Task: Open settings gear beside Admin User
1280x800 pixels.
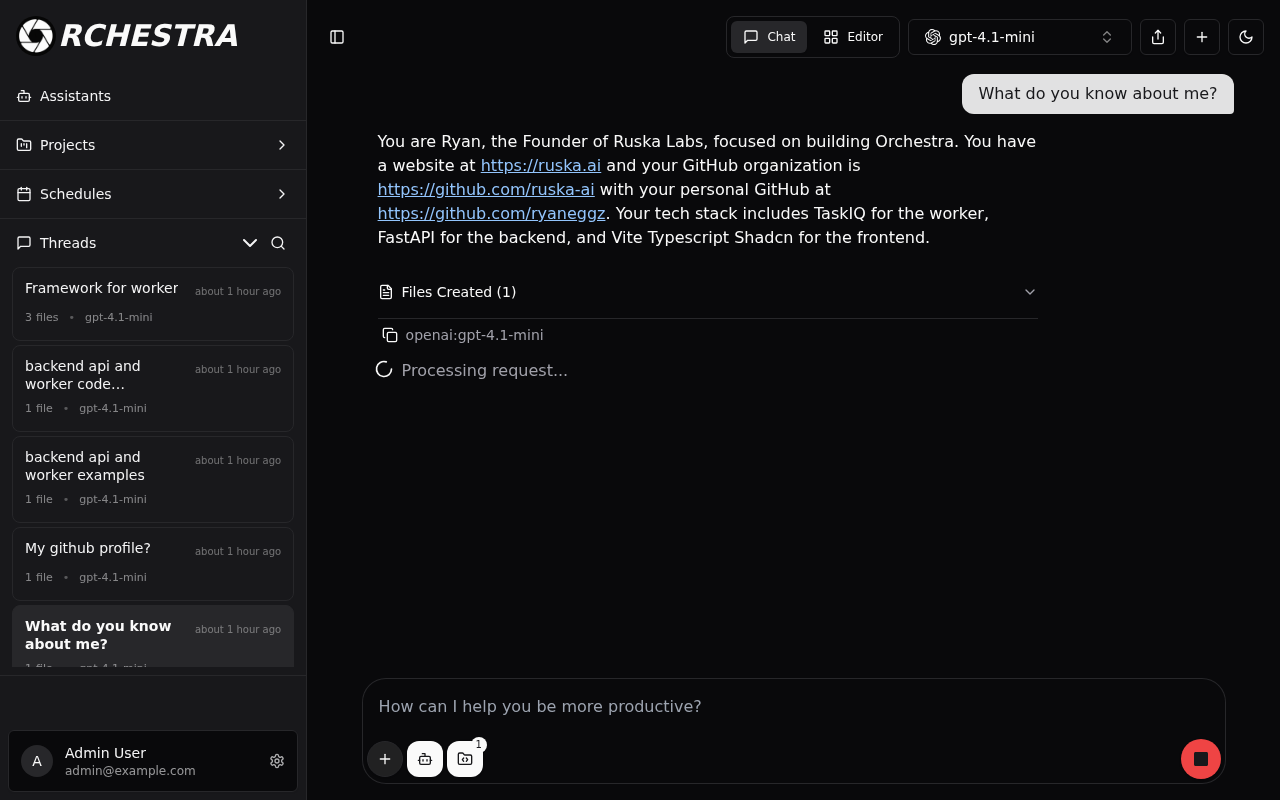Action: [277, 761]
